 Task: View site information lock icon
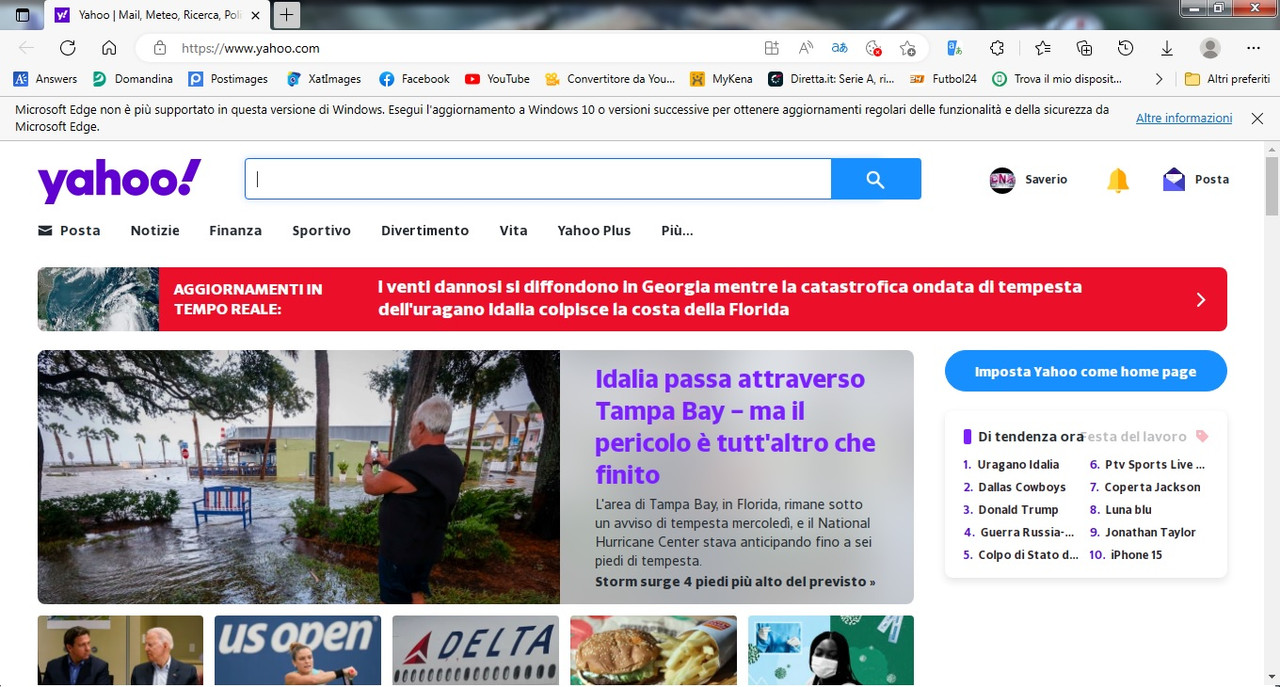coord(159,48)
